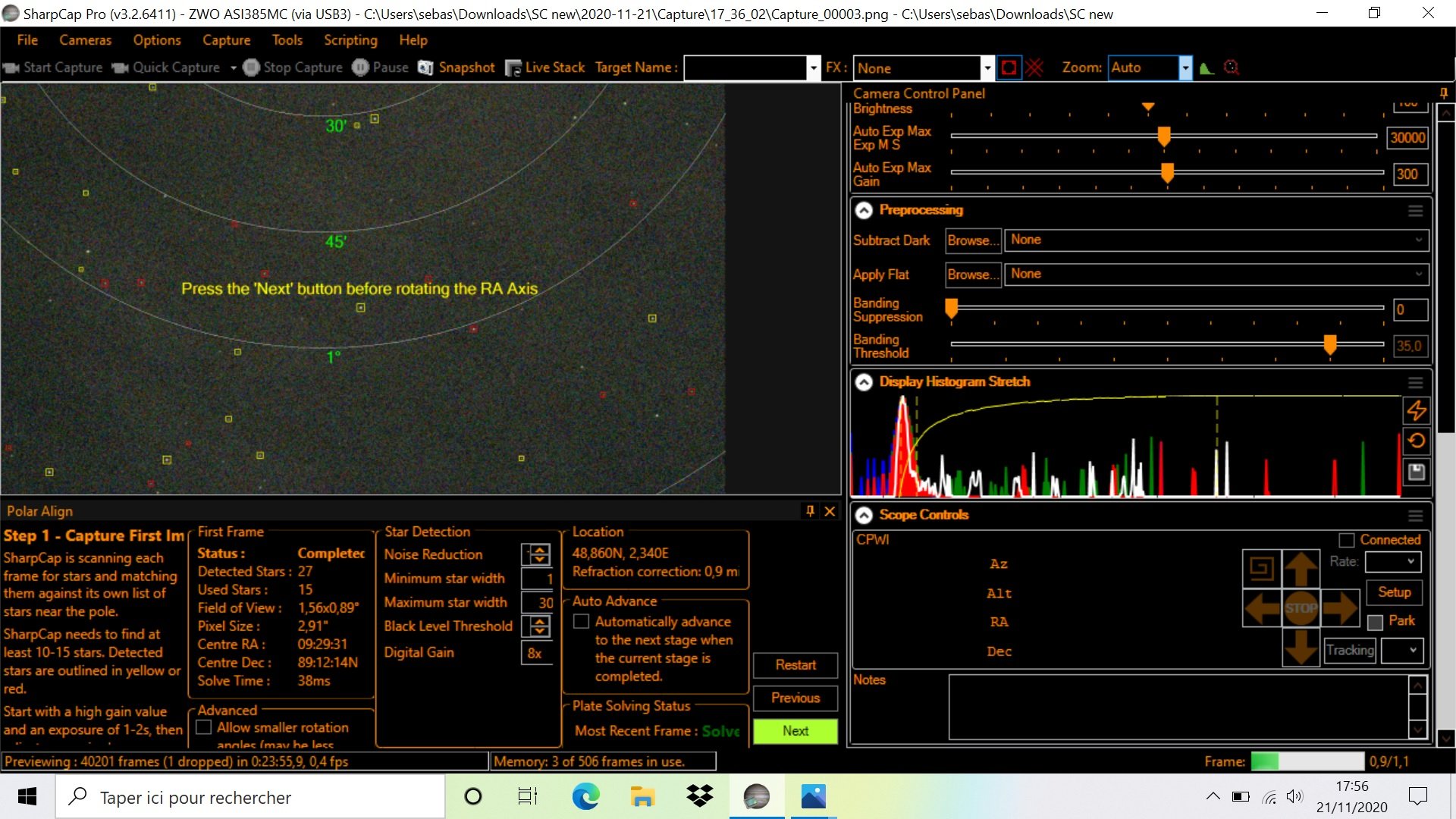Open the FX dropdown
Screen dimensions: 1456x819
[x=987, y=67]
